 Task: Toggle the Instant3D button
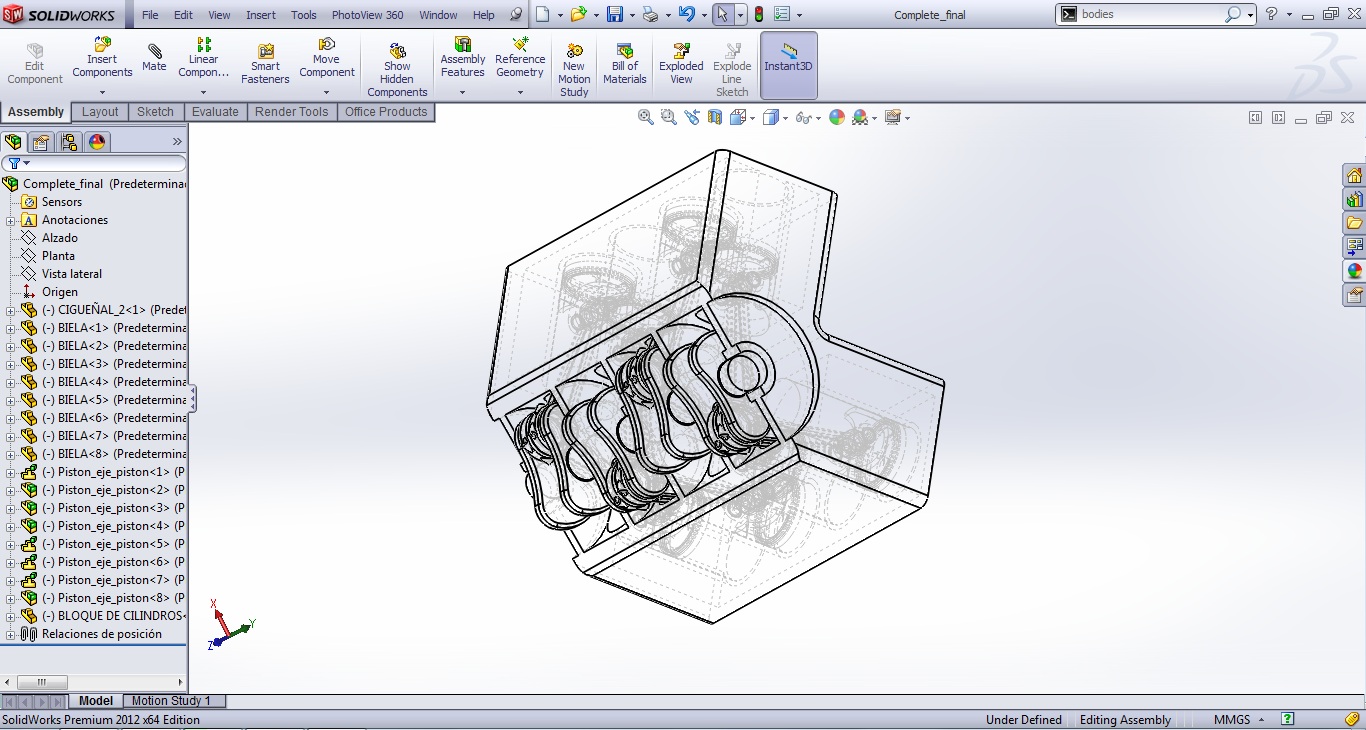coord(789,66)
